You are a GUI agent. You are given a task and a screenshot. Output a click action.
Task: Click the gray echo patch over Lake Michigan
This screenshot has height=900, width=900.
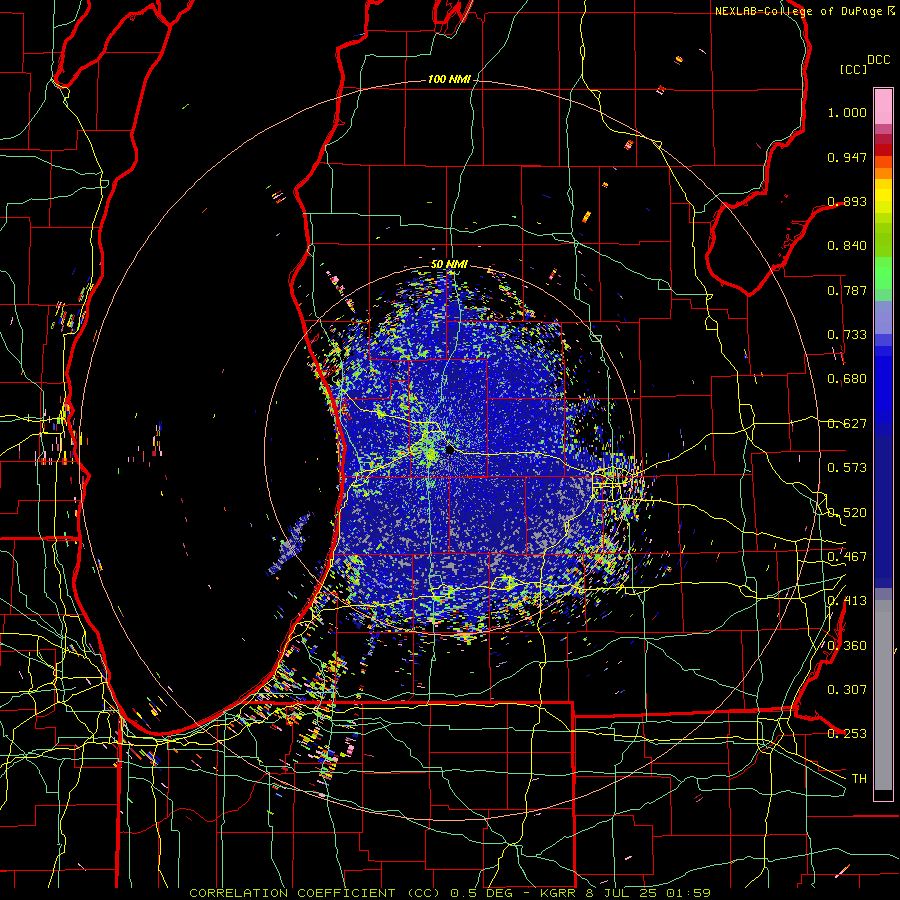point(289,544)
